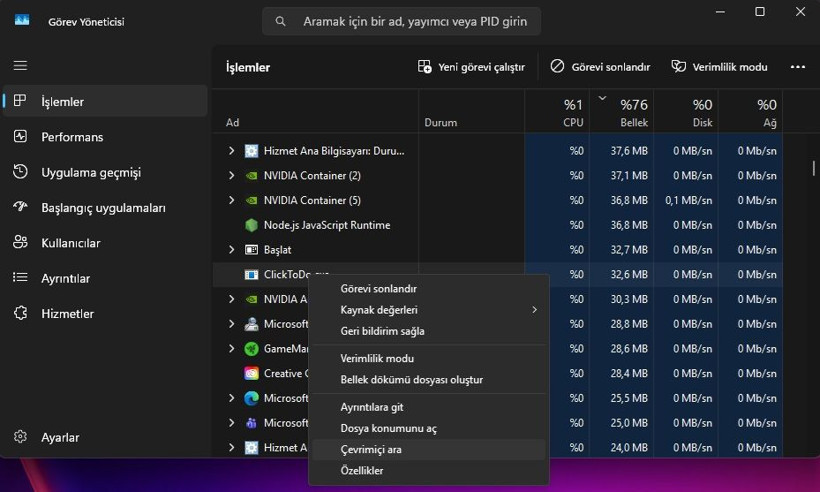Click the Hizmetler puzzle icon

point(20,313)
